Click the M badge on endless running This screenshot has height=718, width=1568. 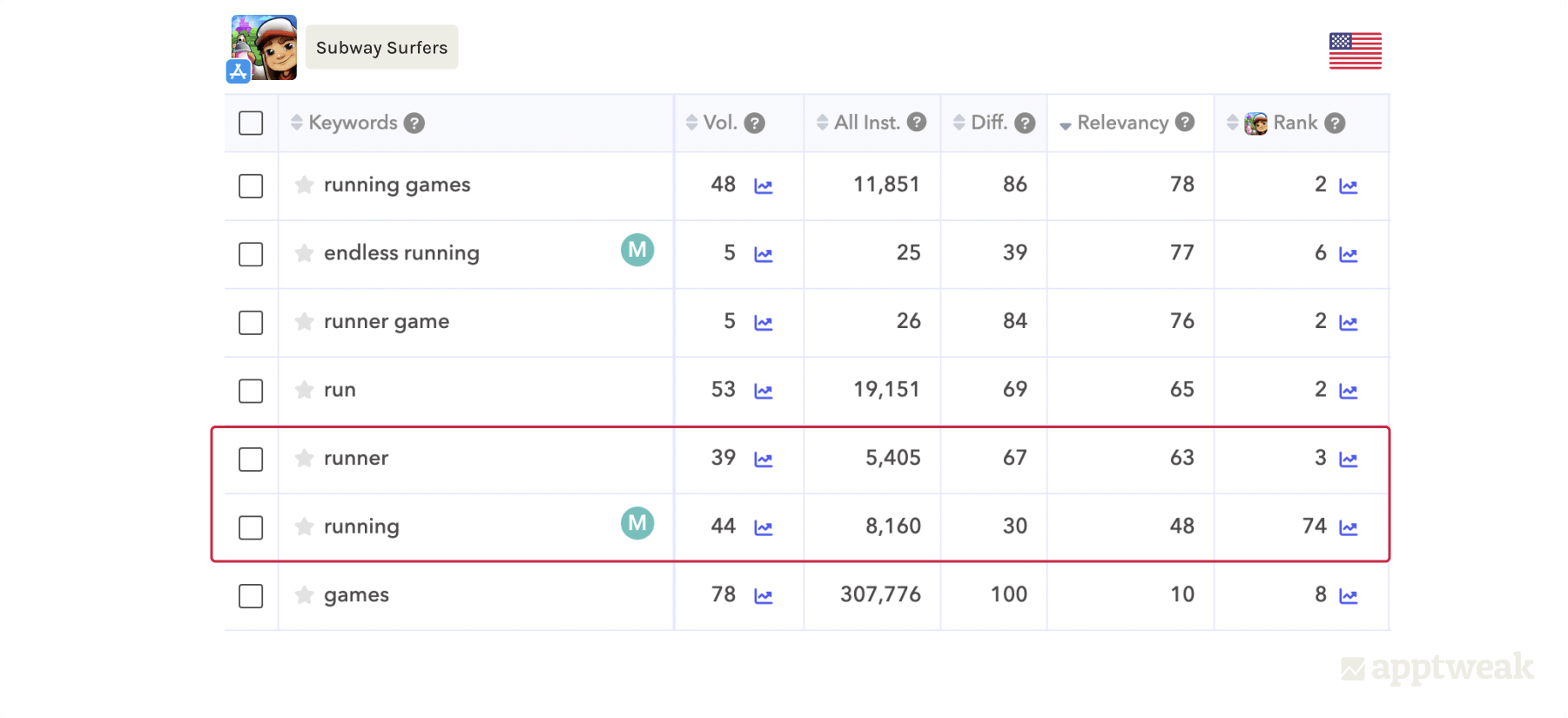(x=637, y=251)
